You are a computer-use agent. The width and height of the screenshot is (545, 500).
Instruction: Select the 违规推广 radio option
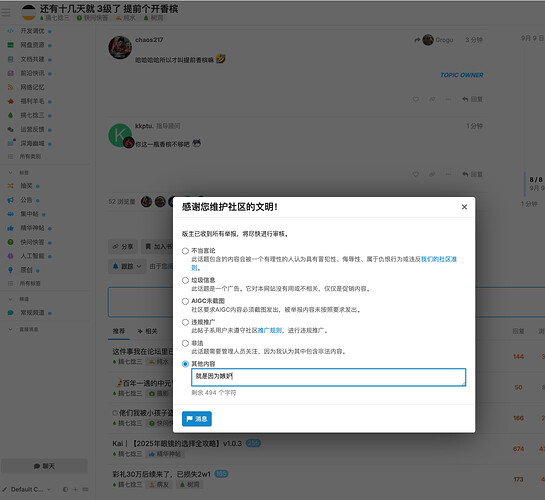[x=185, y=322]
